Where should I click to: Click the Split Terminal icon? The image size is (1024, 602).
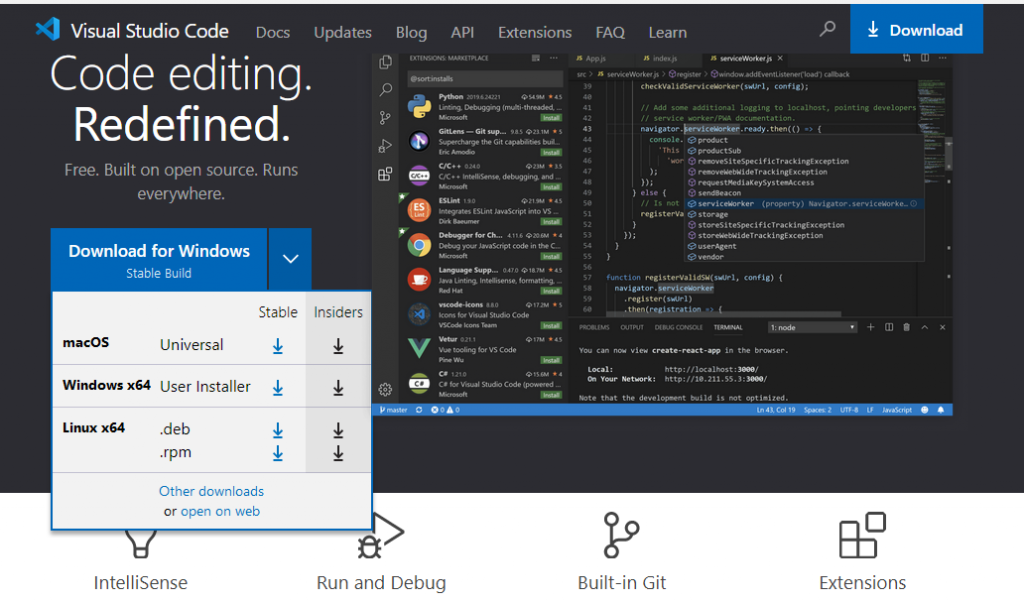click(889, 327)
